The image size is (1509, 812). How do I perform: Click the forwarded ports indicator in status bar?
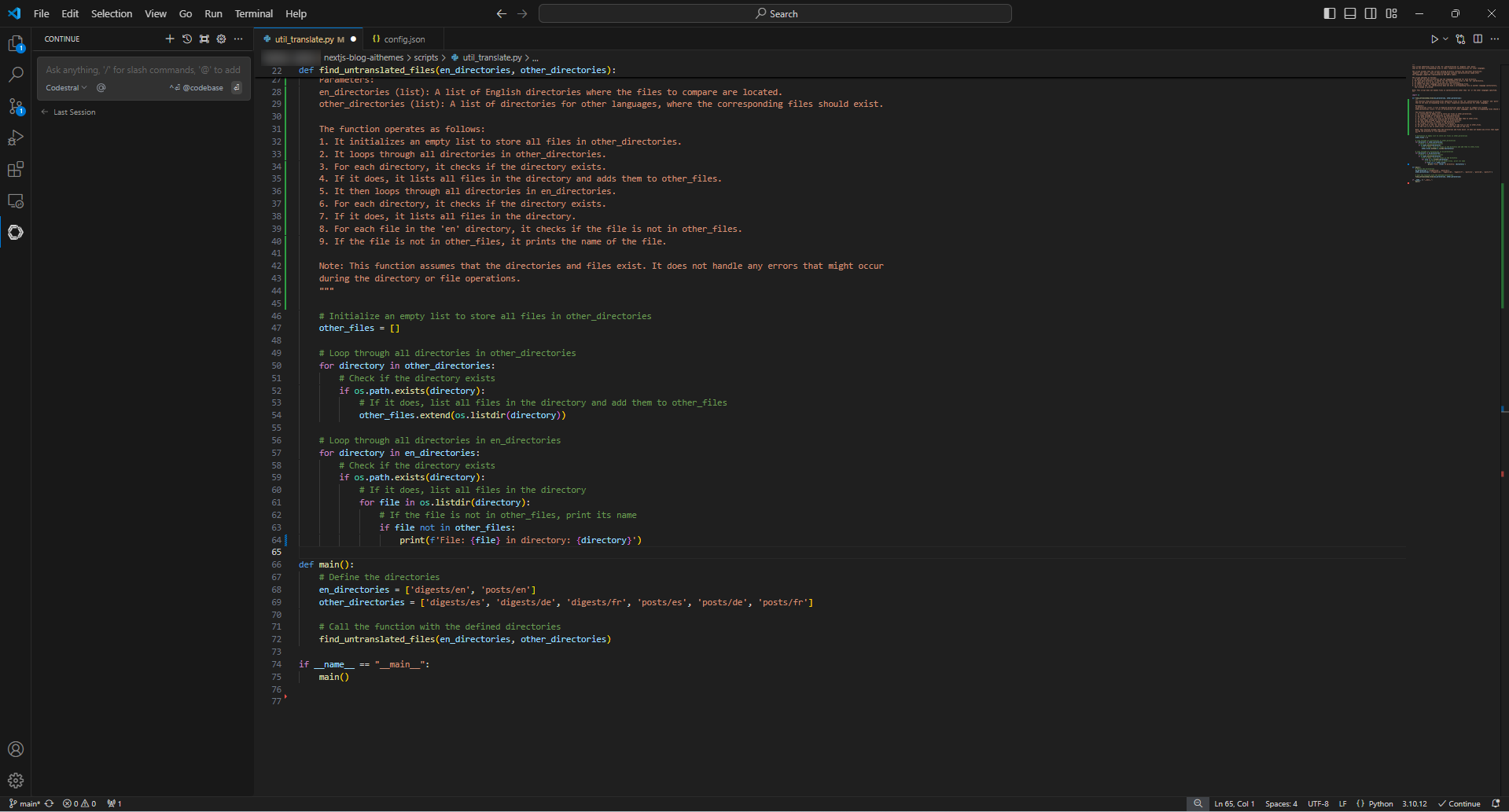(114, 803)
